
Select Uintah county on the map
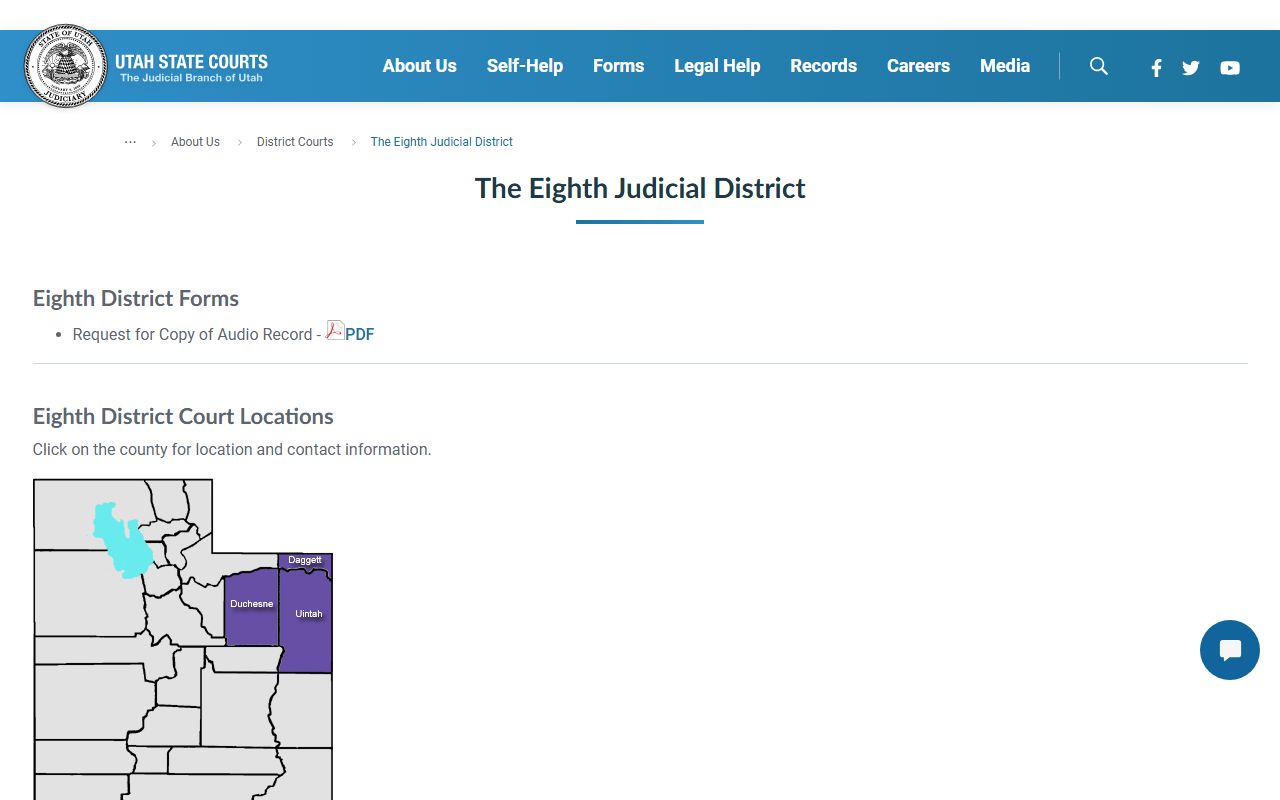[x=306, y=620]
